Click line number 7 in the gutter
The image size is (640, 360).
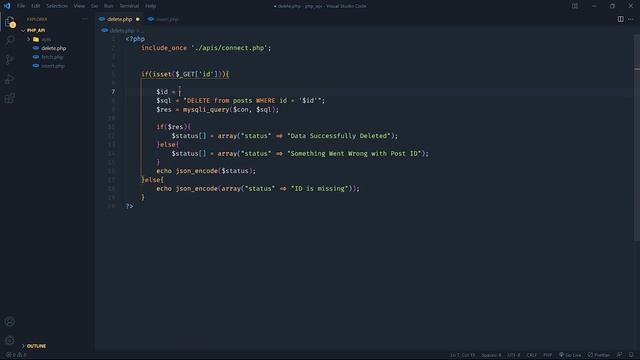(x=113, y=92)
